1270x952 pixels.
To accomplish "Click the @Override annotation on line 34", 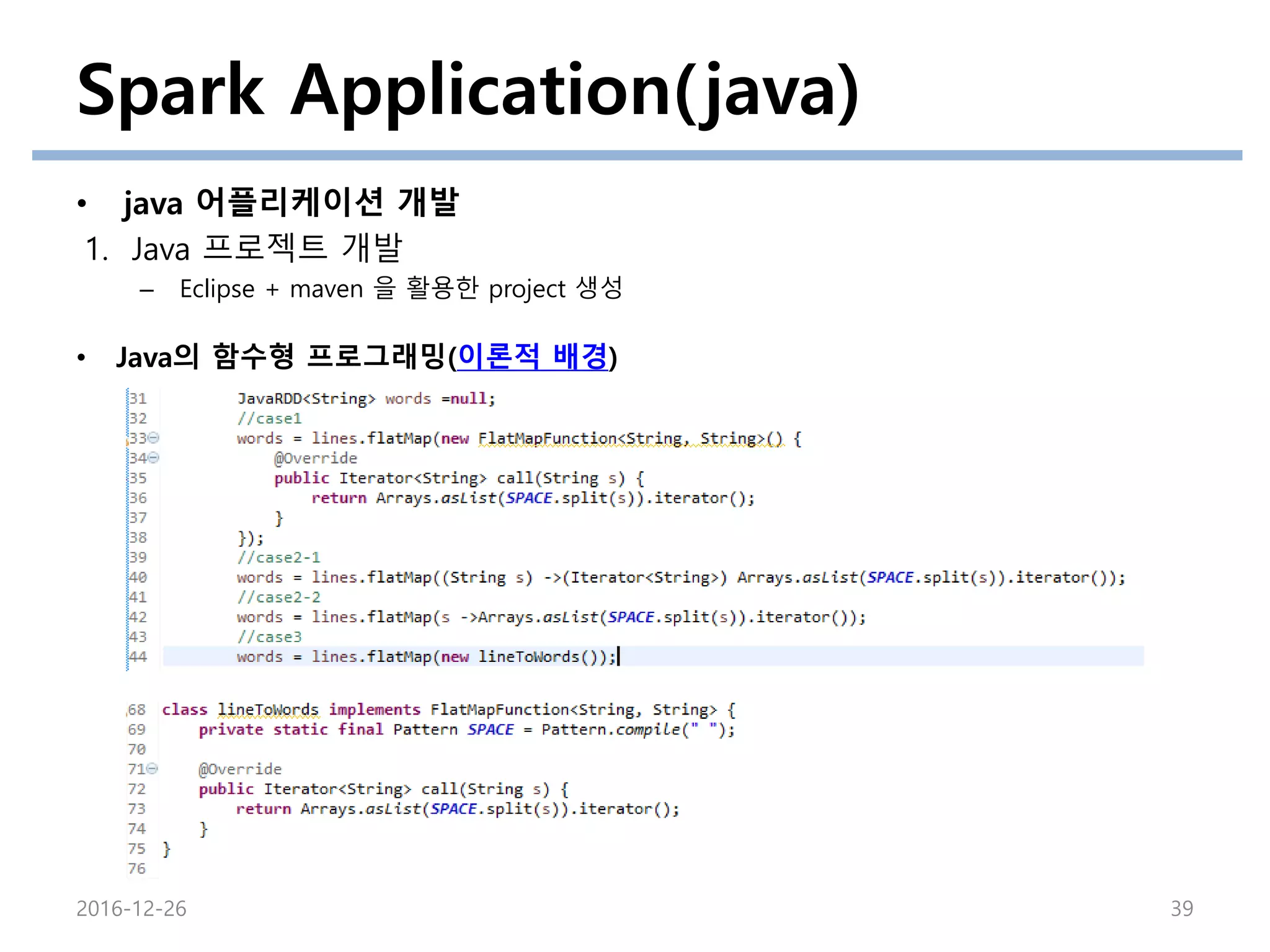I will pos(316,459).
